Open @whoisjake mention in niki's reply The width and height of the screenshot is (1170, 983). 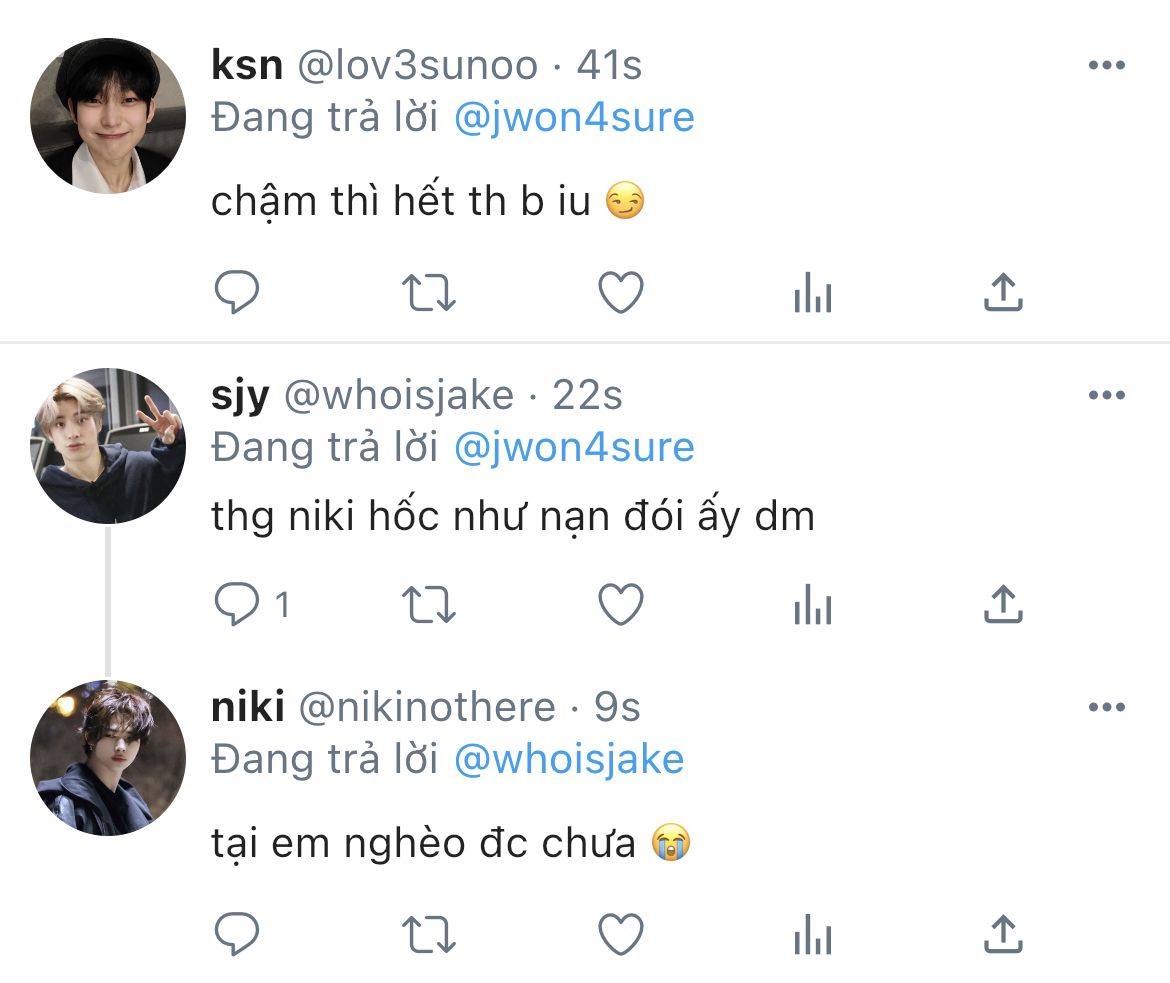coord(569,760)
